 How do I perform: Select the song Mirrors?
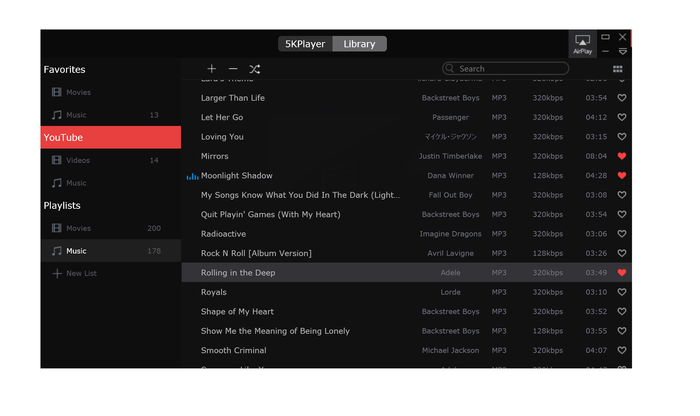coord(215,156)
